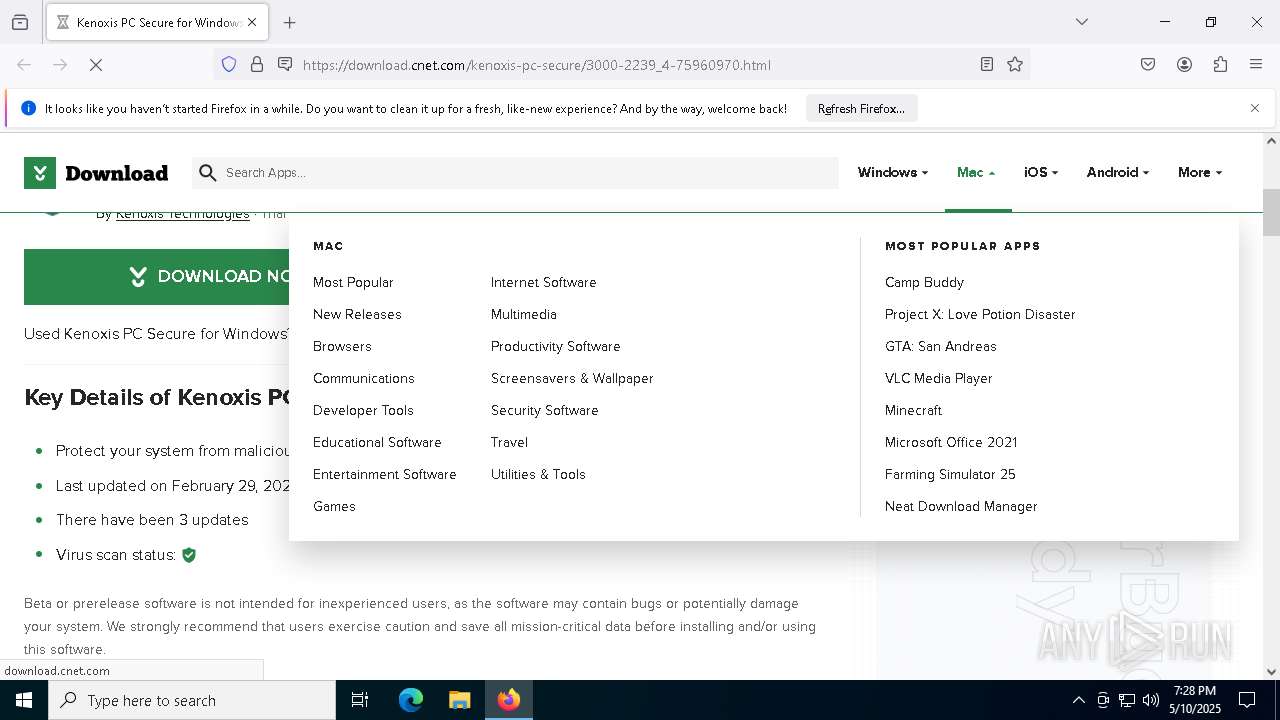Open Screensavers & Wallpaper category
The width and height of the screenshot is (1280, 720).
tap(572, 378)
